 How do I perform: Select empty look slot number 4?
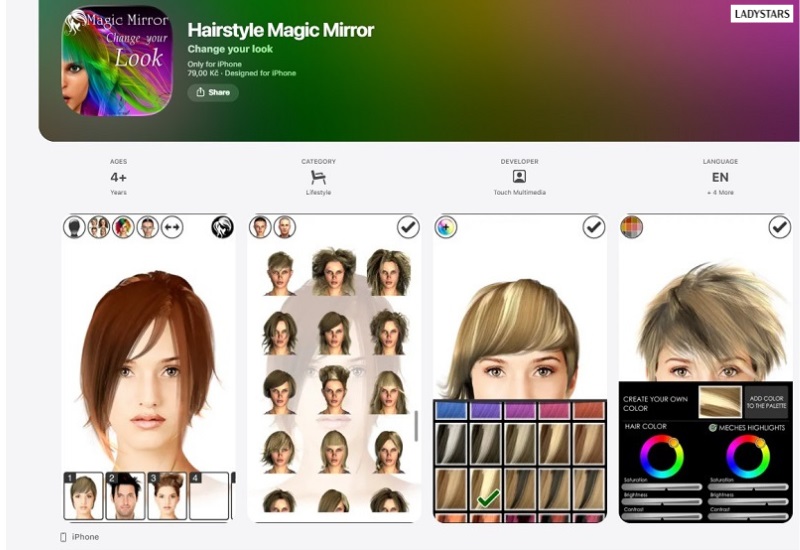[x=209, y=496]
